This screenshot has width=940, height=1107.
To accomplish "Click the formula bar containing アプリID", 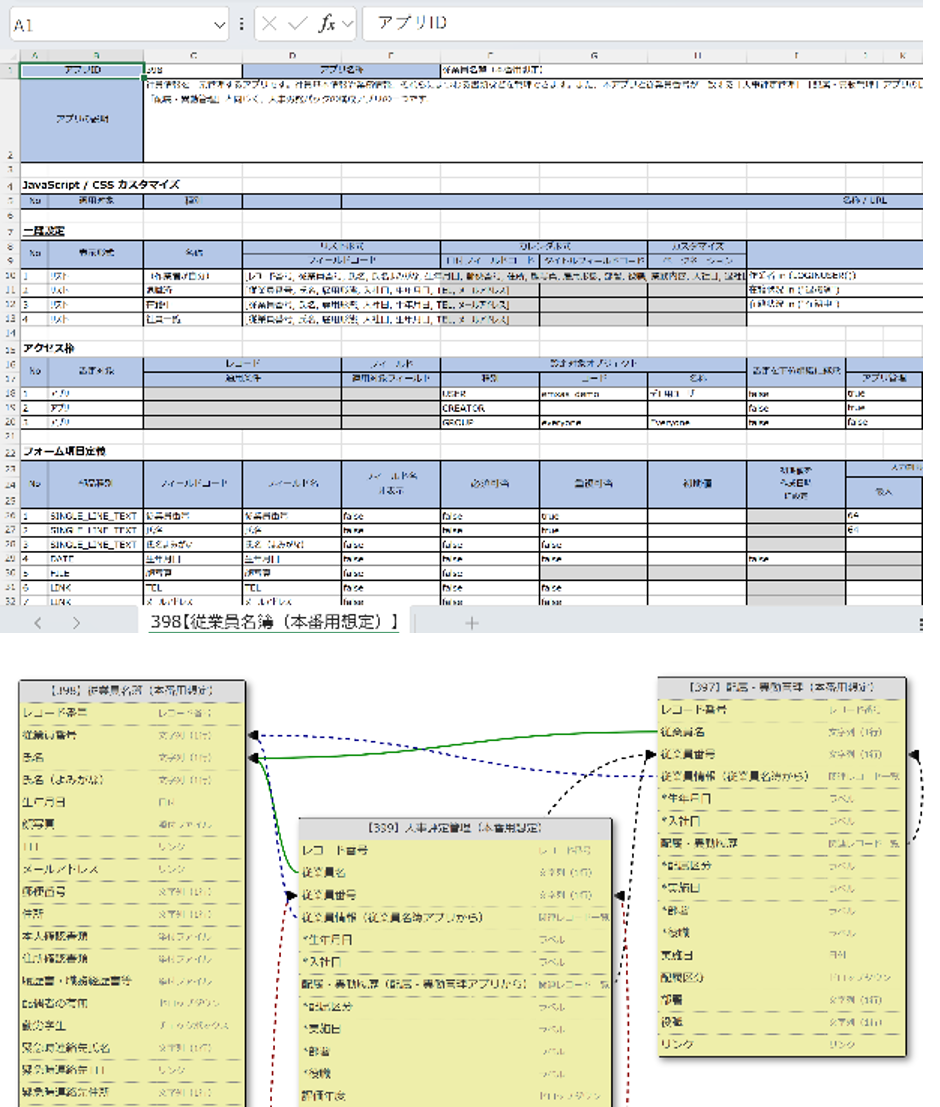I will (x=640, y=25).
